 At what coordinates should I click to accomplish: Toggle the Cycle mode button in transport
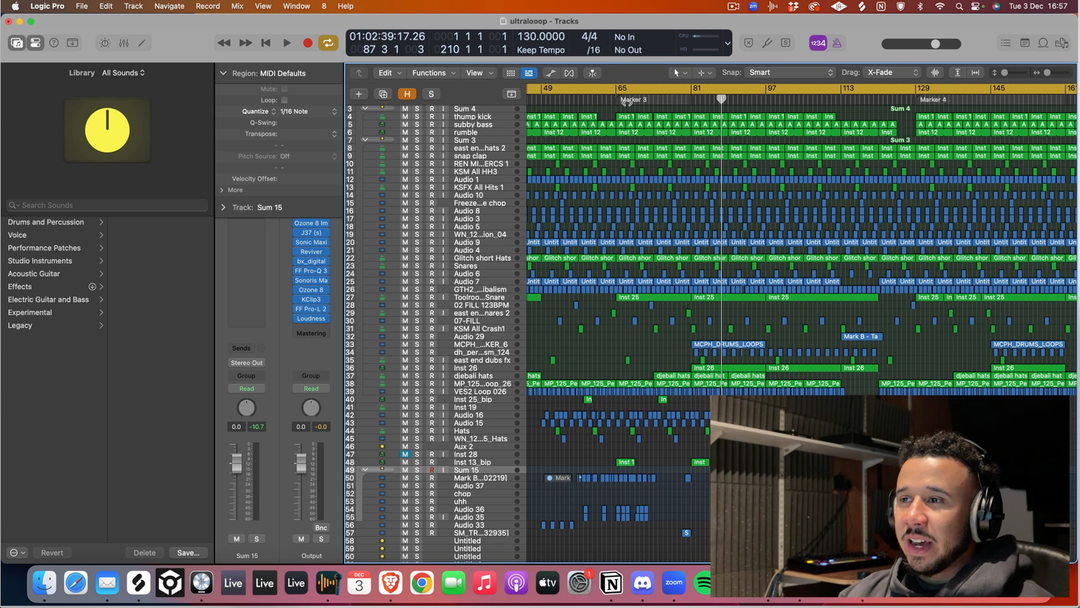coord(328,43)
